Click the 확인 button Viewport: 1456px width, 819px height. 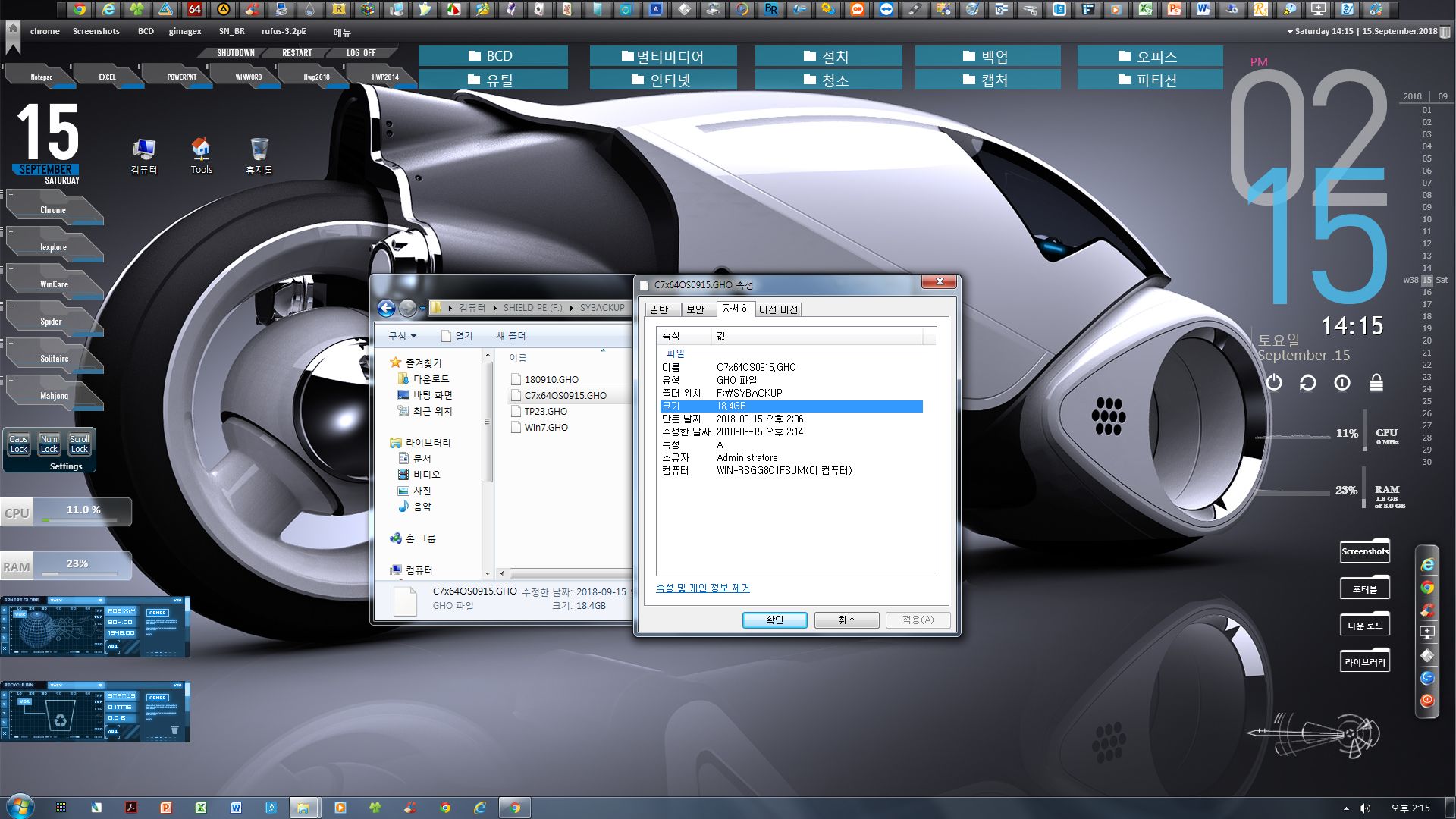click(x=774, y=620)
